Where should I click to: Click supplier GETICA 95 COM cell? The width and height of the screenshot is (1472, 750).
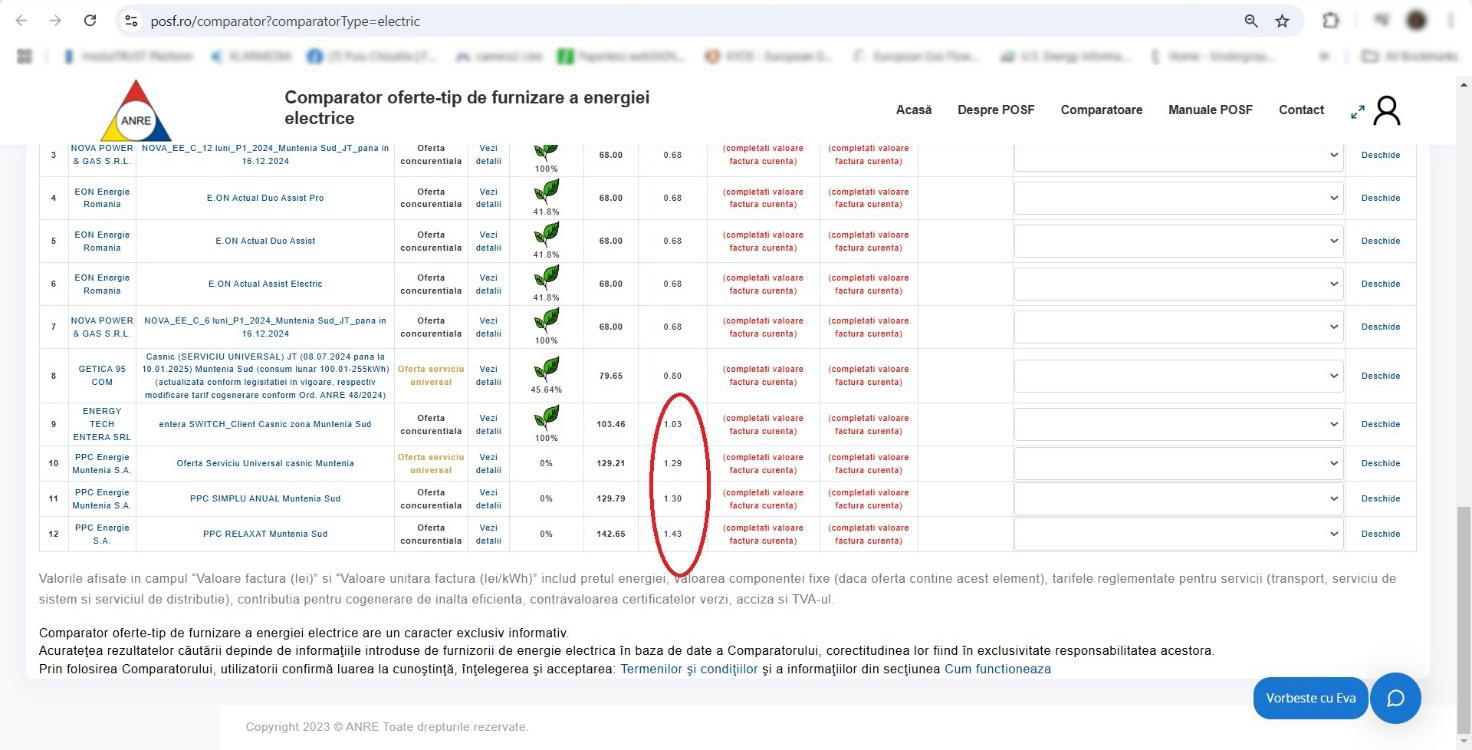[102, 376]
